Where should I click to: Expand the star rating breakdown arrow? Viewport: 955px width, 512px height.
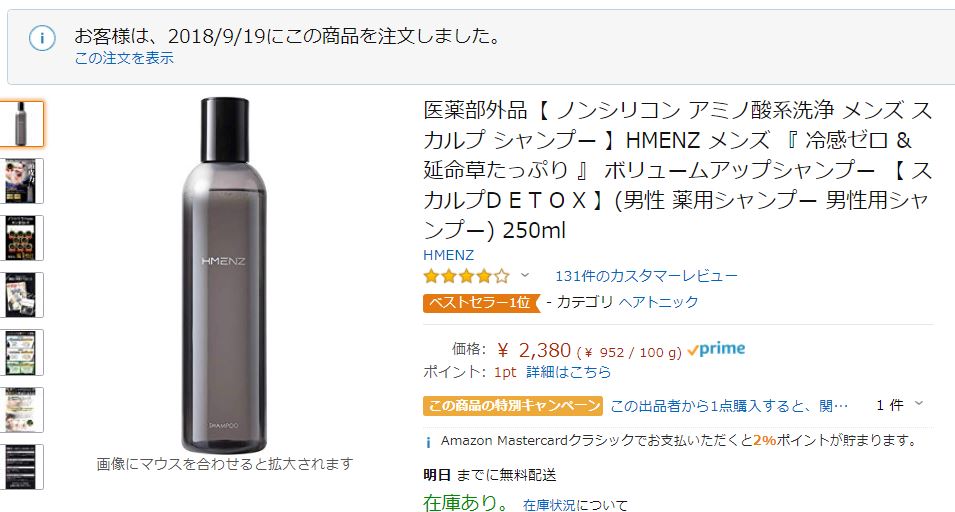524,276
